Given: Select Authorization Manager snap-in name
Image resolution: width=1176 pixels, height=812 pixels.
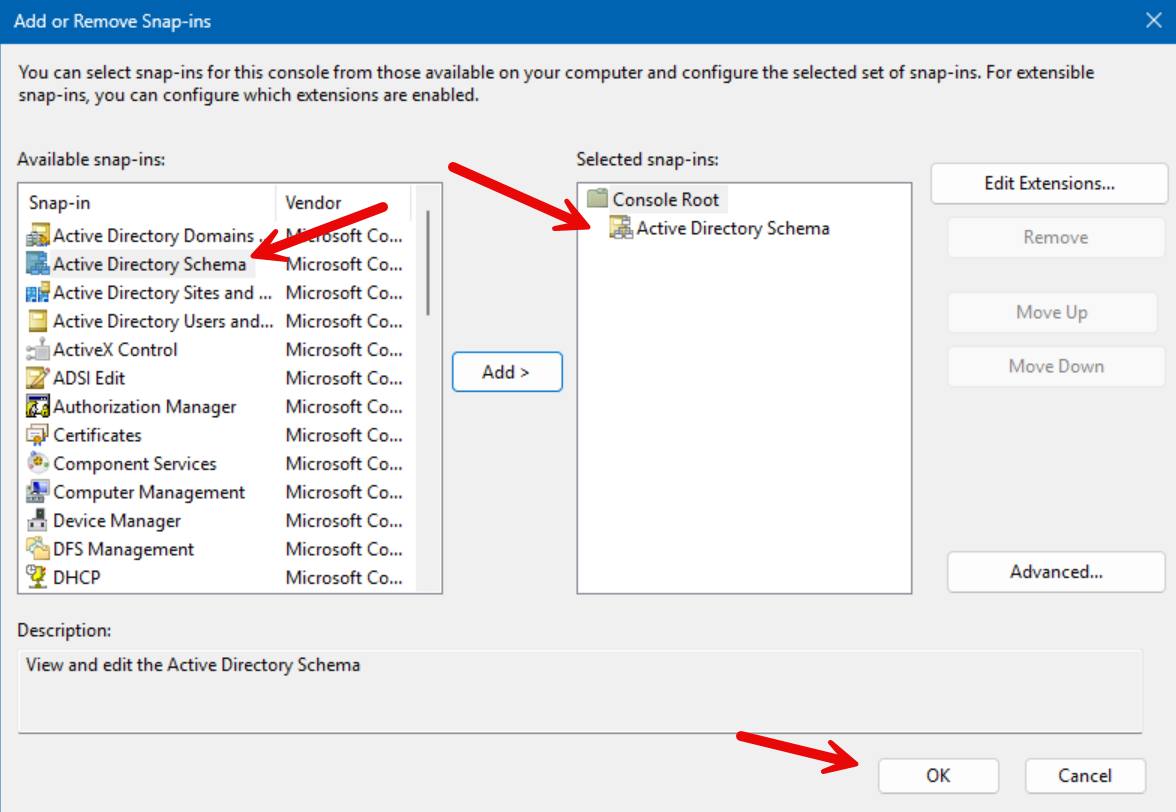Looking at the screenshot, I should click(x=145, y=406).
